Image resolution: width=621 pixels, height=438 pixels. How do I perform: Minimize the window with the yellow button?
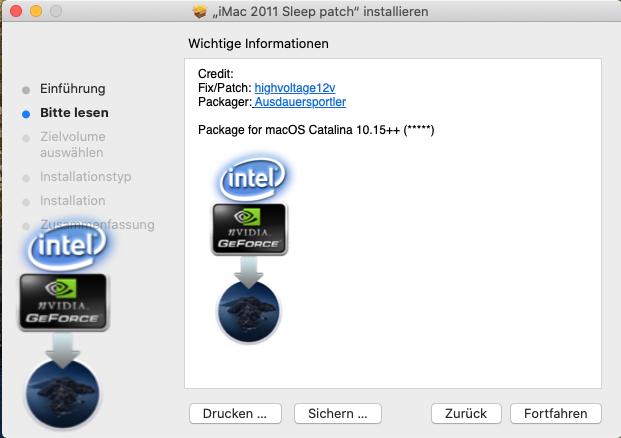point(36,11)
